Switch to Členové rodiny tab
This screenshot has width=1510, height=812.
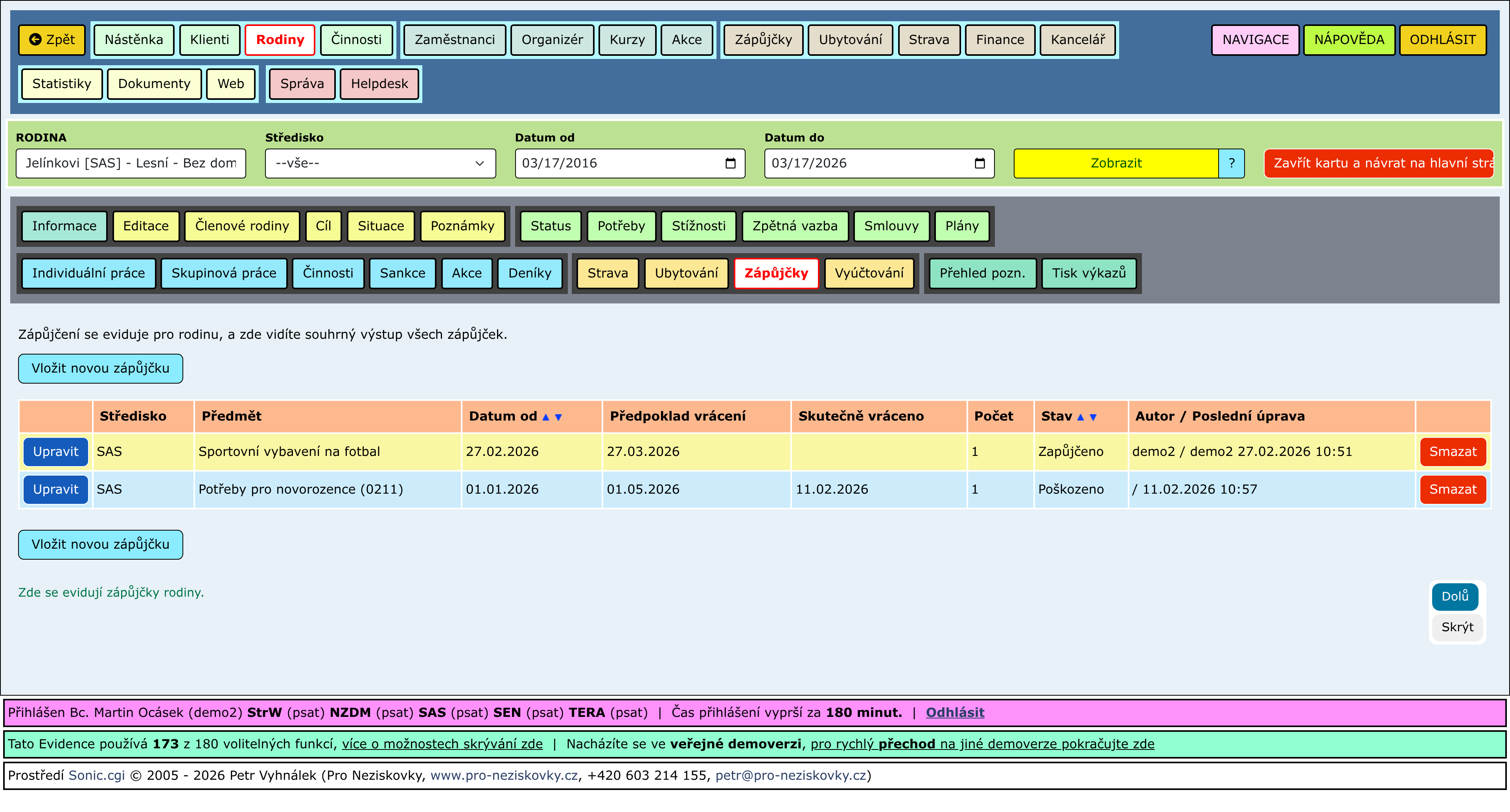[x=241, y=226]
